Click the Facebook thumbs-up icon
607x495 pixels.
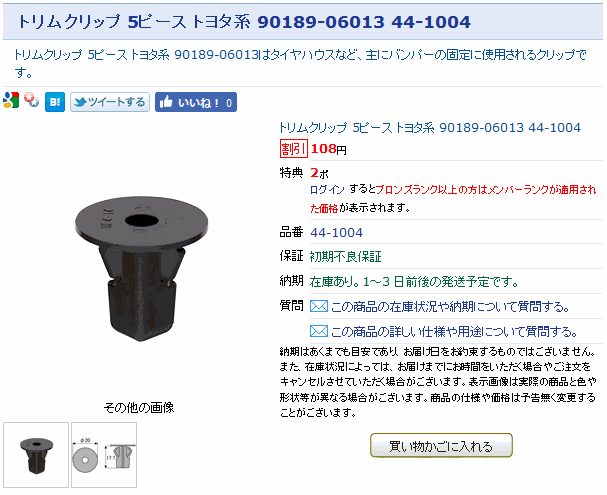click(166, 102)
